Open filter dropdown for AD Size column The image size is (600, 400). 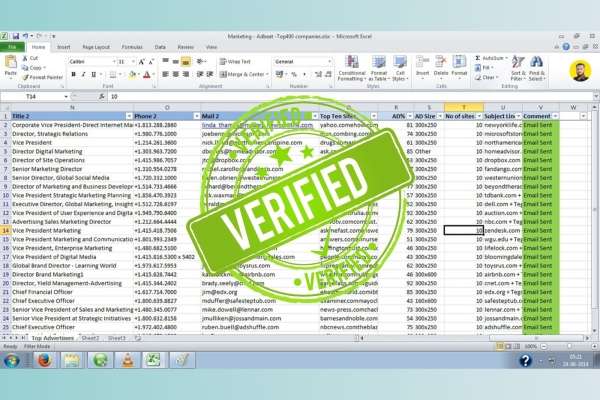click(x=440, y=116)
